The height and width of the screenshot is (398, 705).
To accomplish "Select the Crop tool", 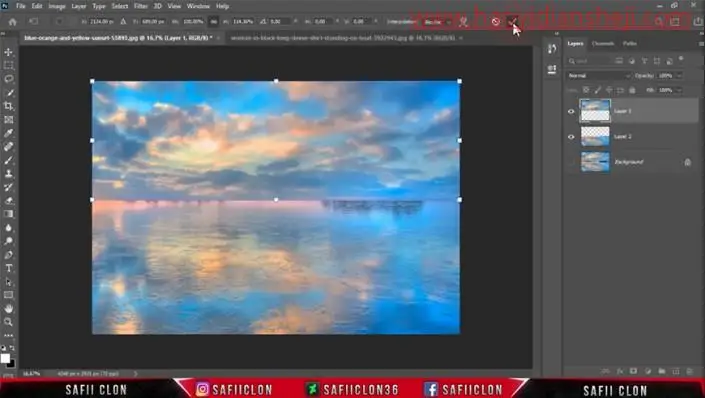I will coord(9,106).
